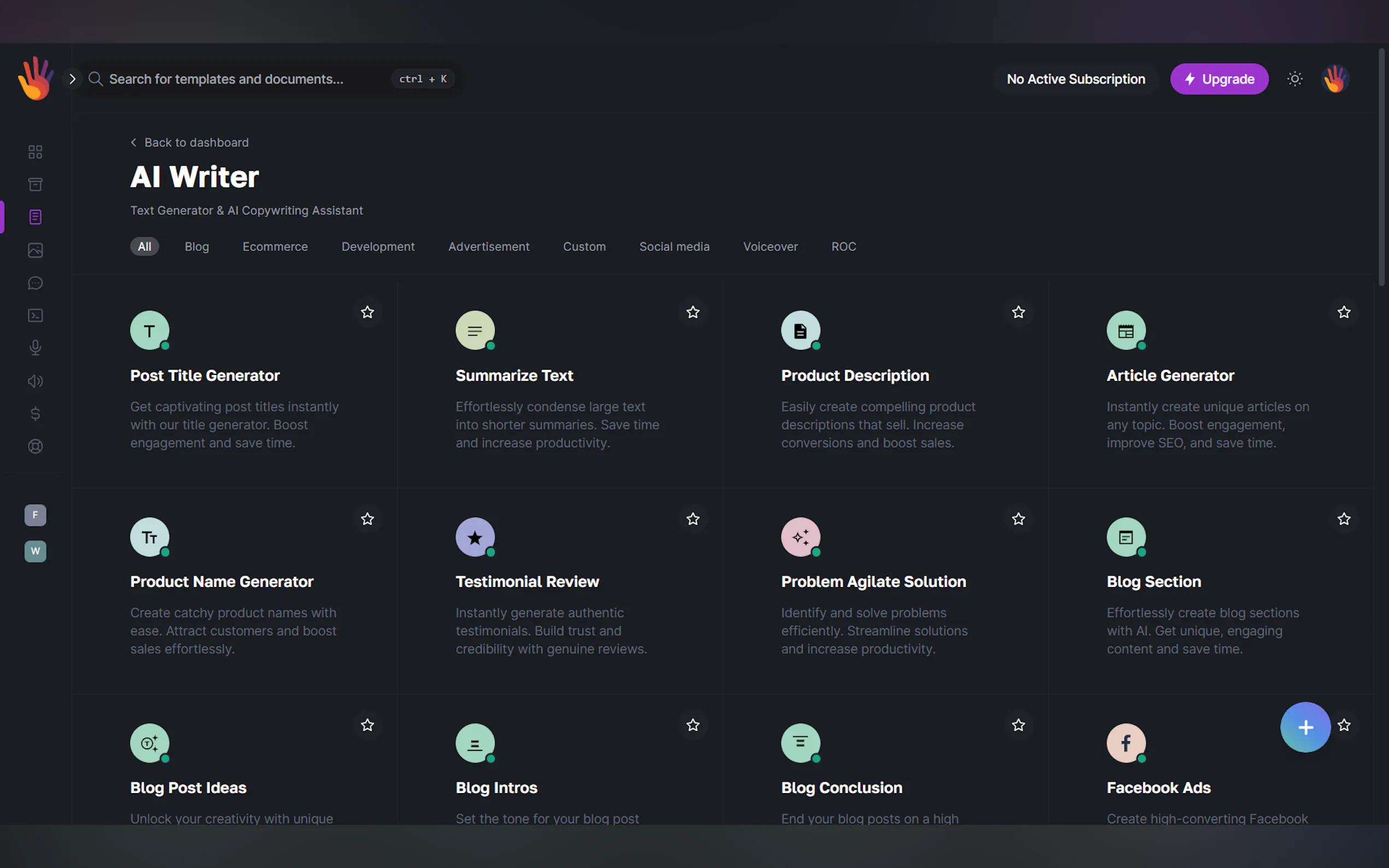The height and width of the screenshot is (868, 1389).
Task: Favorite the Post Title Generator star
Action: 367,312
